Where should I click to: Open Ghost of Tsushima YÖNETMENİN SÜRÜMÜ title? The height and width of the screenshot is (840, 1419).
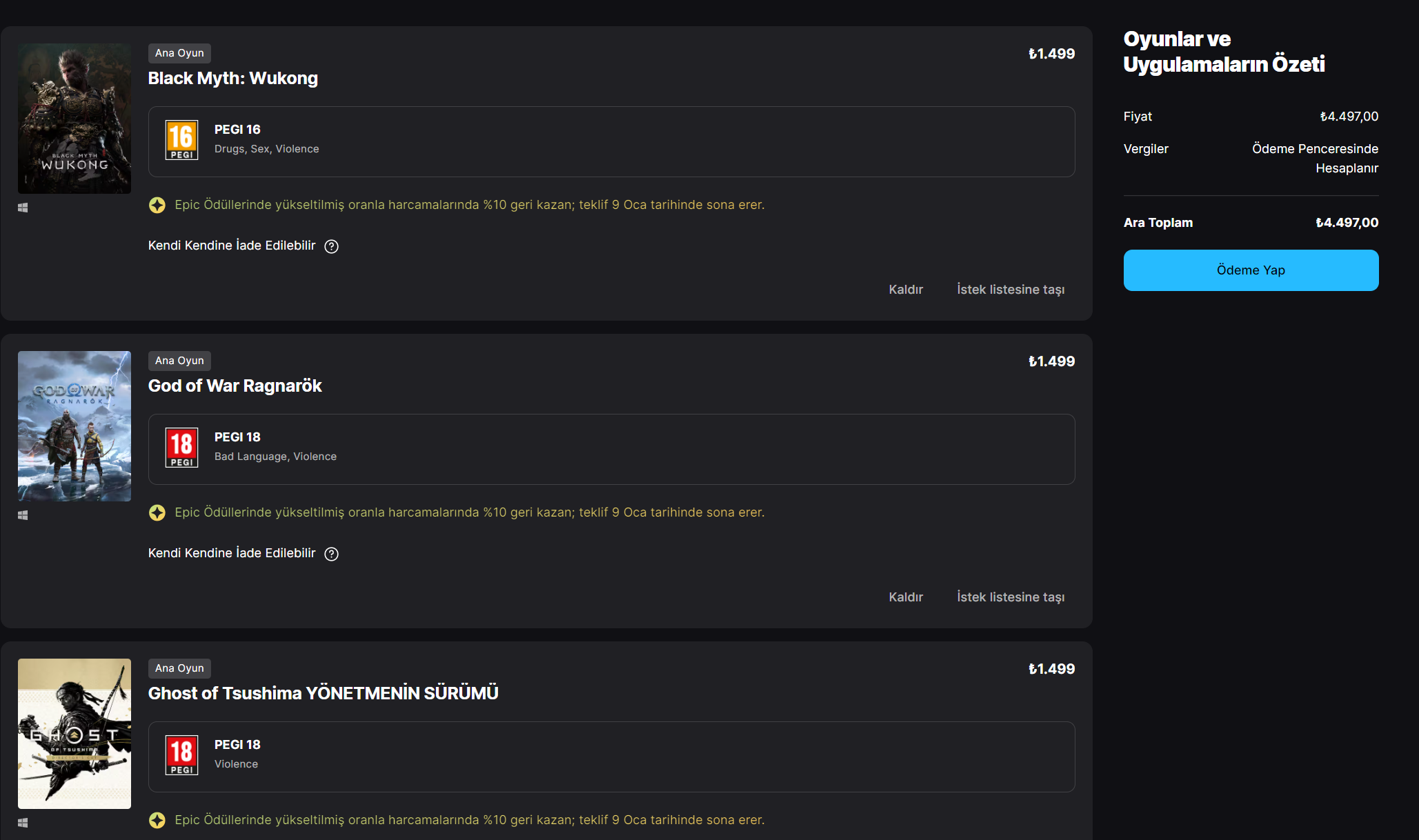[323, 694]
